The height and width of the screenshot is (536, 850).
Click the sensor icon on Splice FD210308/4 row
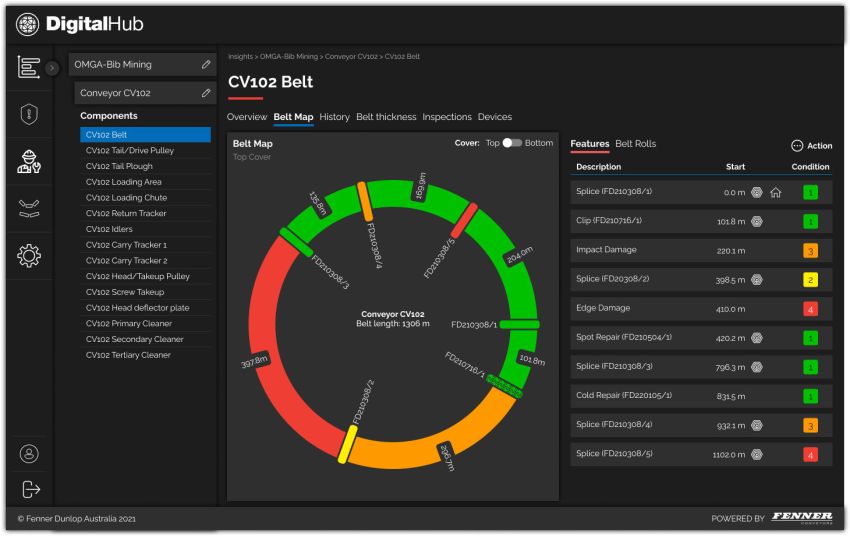point(757,425)
